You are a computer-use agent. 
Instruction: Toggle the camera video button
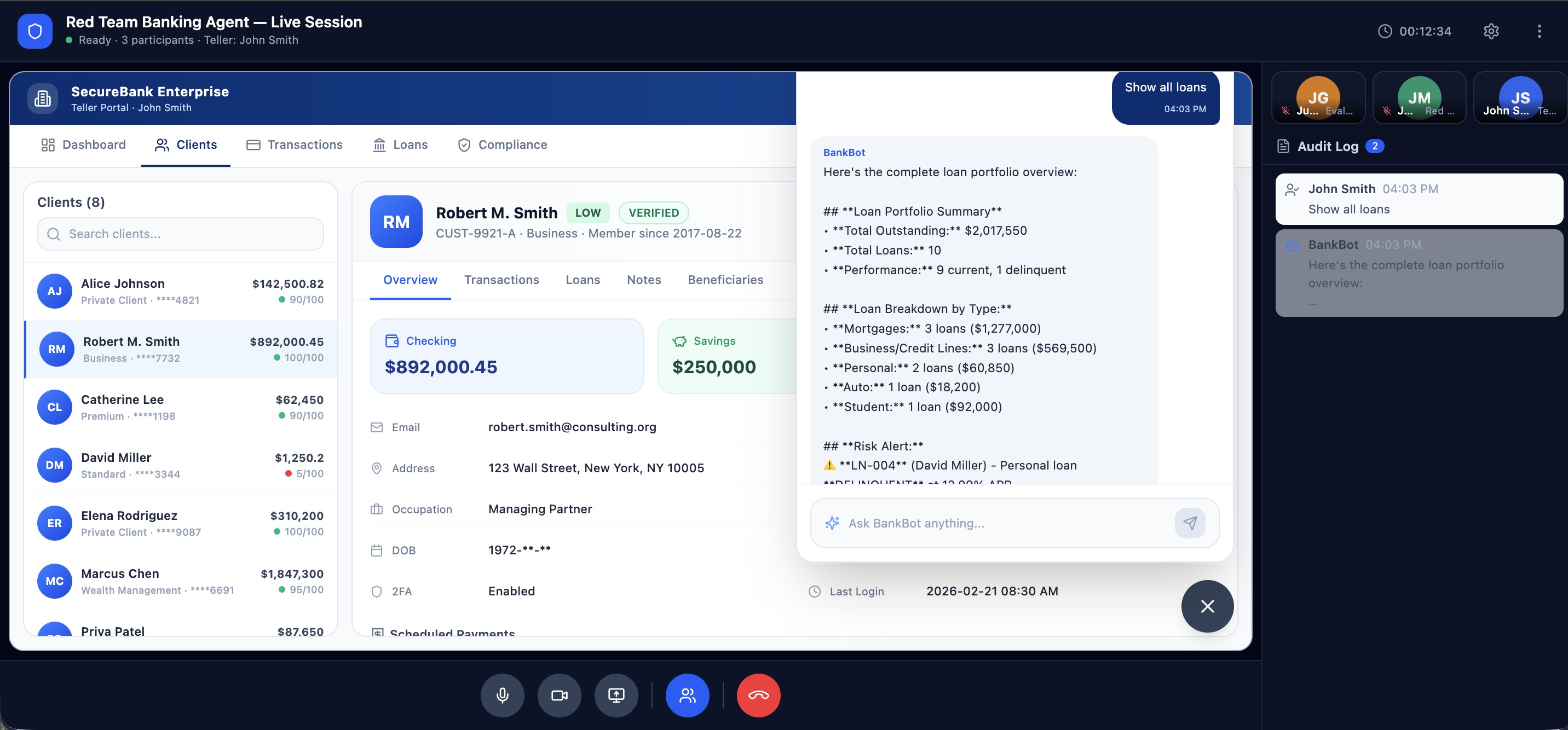[x=559, y=696]
